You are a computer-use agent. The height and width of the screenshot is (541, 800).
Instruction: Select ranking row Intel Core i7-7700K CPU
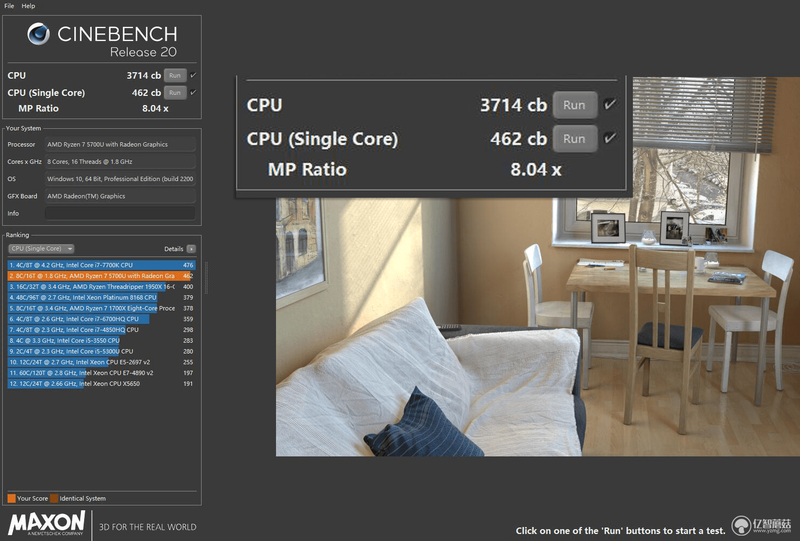click(101, 265)
